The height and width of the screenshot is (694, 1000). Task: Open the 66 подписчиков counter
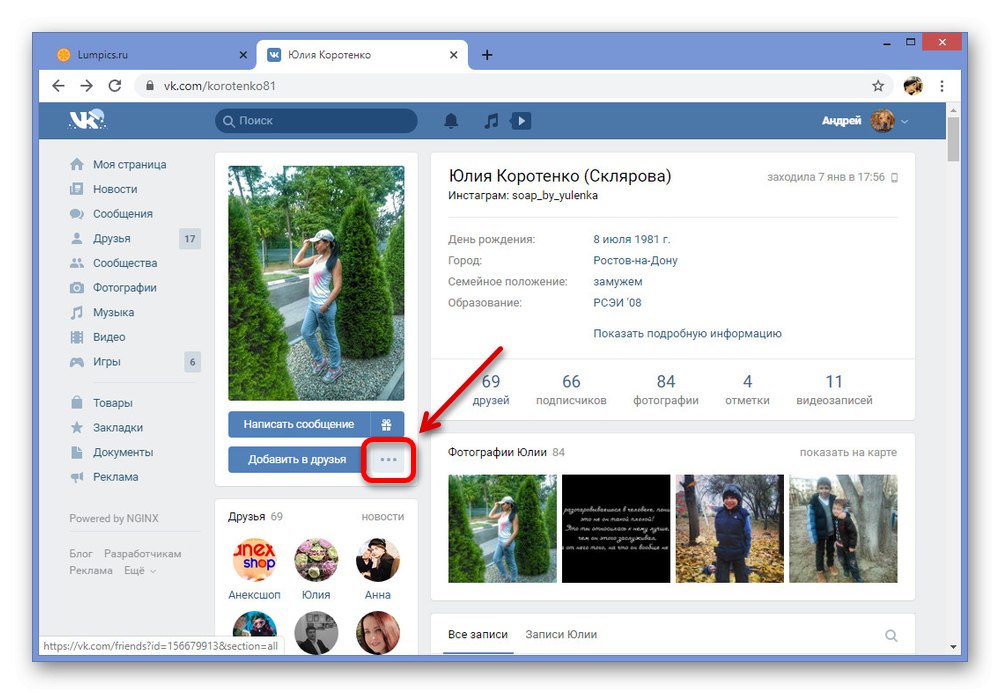[571, 390]
